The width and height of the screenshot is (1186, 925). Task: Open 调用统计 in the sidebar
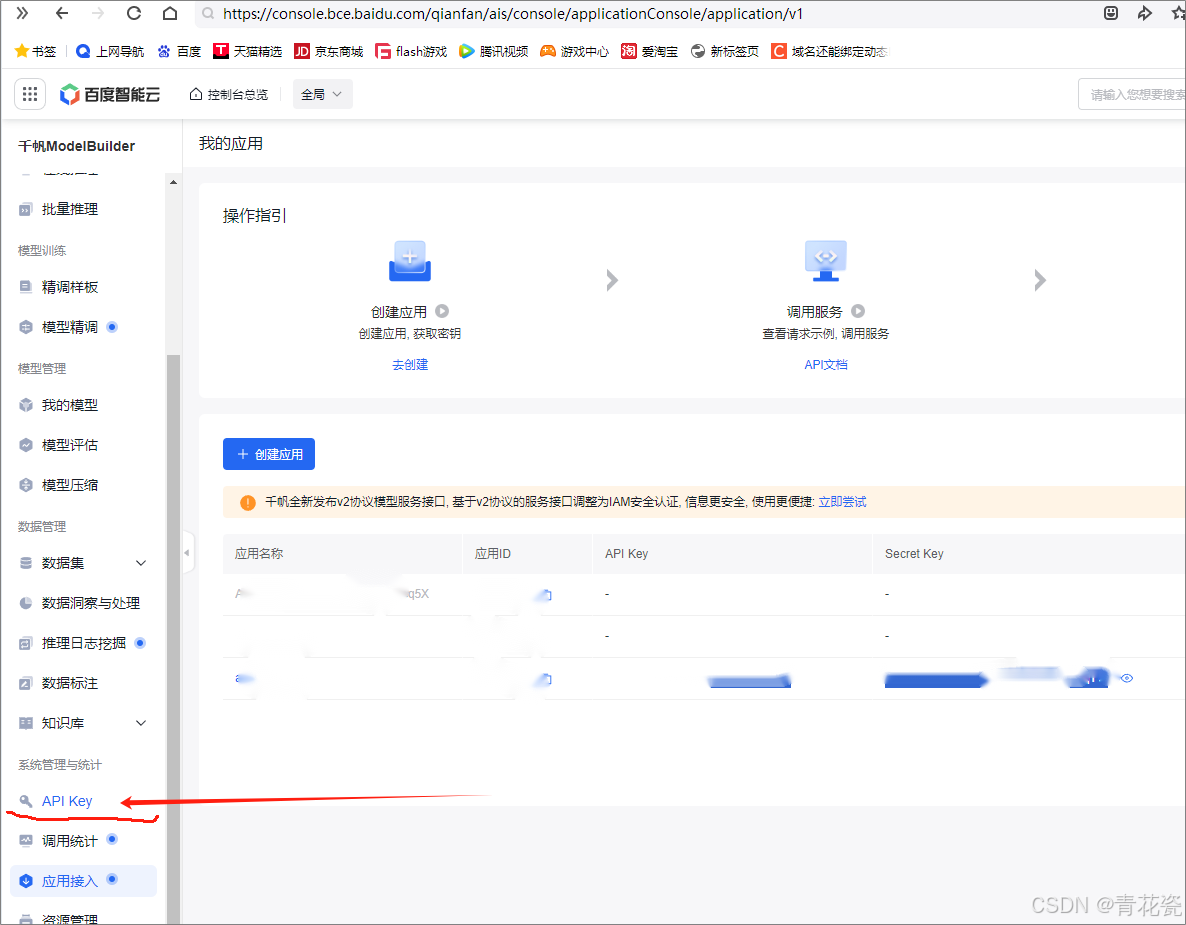coord(70,842)
